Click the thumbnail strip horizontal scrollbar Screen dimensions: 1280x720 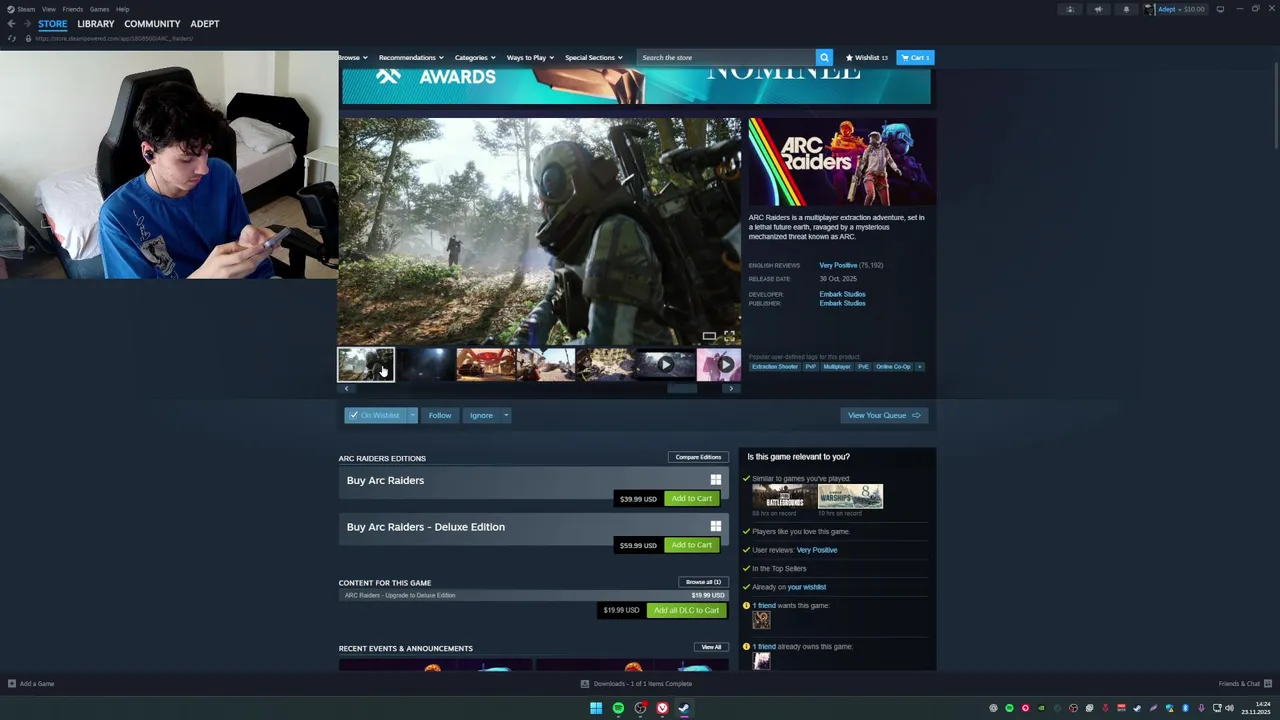tap(682, 388)
